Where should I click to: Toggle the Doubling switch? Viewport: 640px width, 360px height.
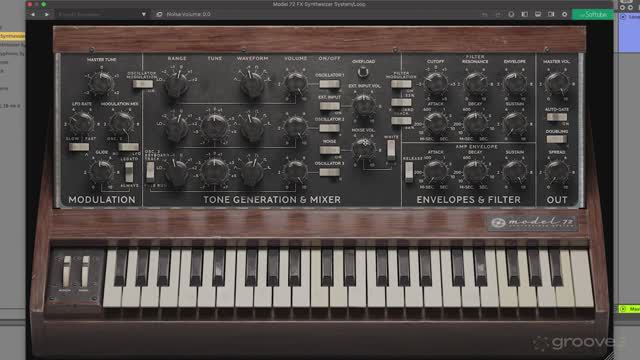point(557,139)
